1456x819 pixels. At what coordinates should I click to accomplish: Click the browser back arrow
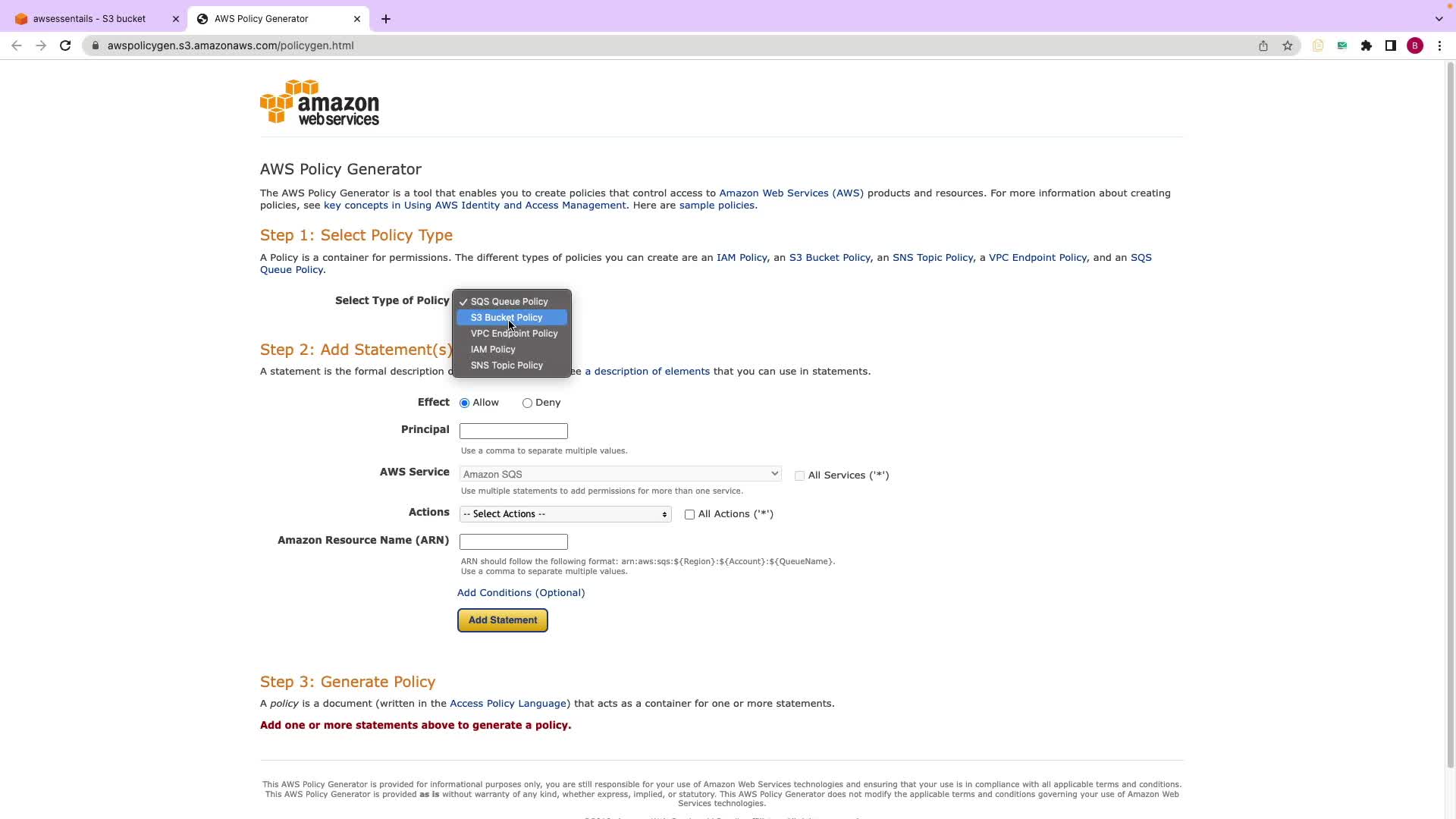pyautogui.click(x=17, y=45)
